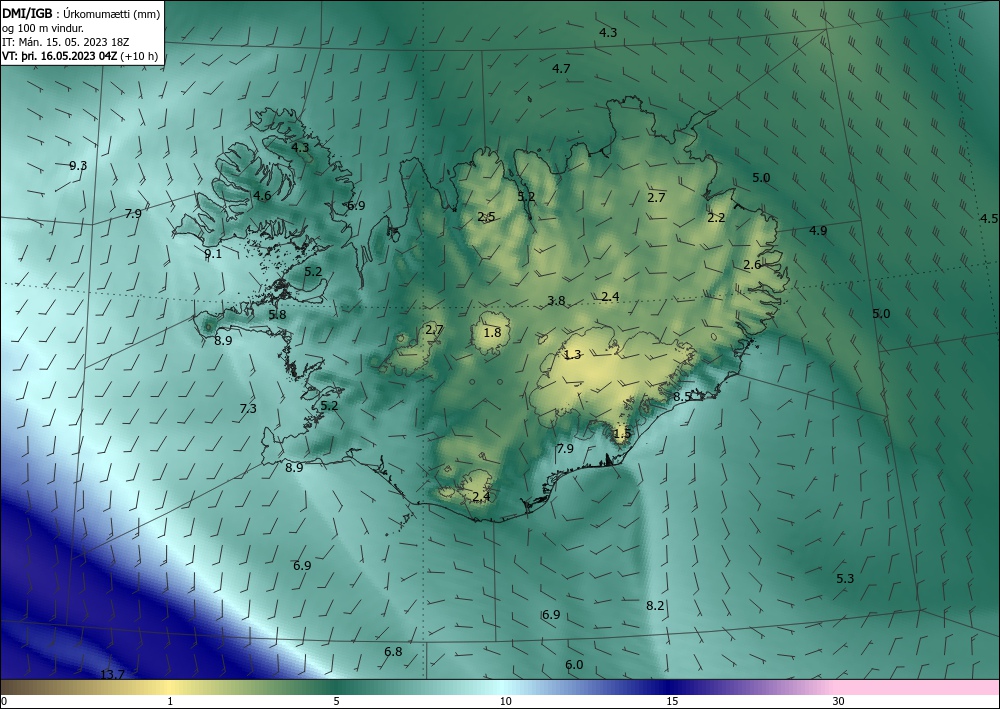
Task: Click the 2.2 value in northeast Iceland
Action: tap(716, 218)
